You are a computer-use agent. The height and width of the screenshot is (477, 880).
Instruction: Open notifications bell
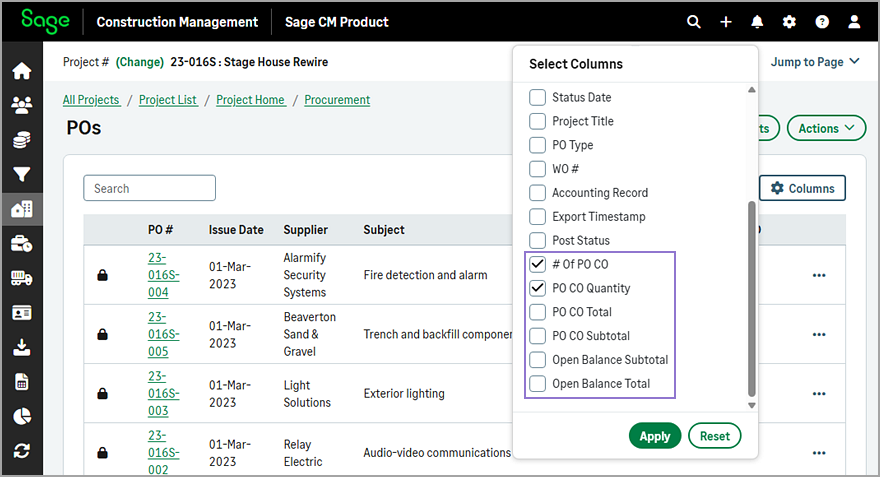[x=757, y=22]
